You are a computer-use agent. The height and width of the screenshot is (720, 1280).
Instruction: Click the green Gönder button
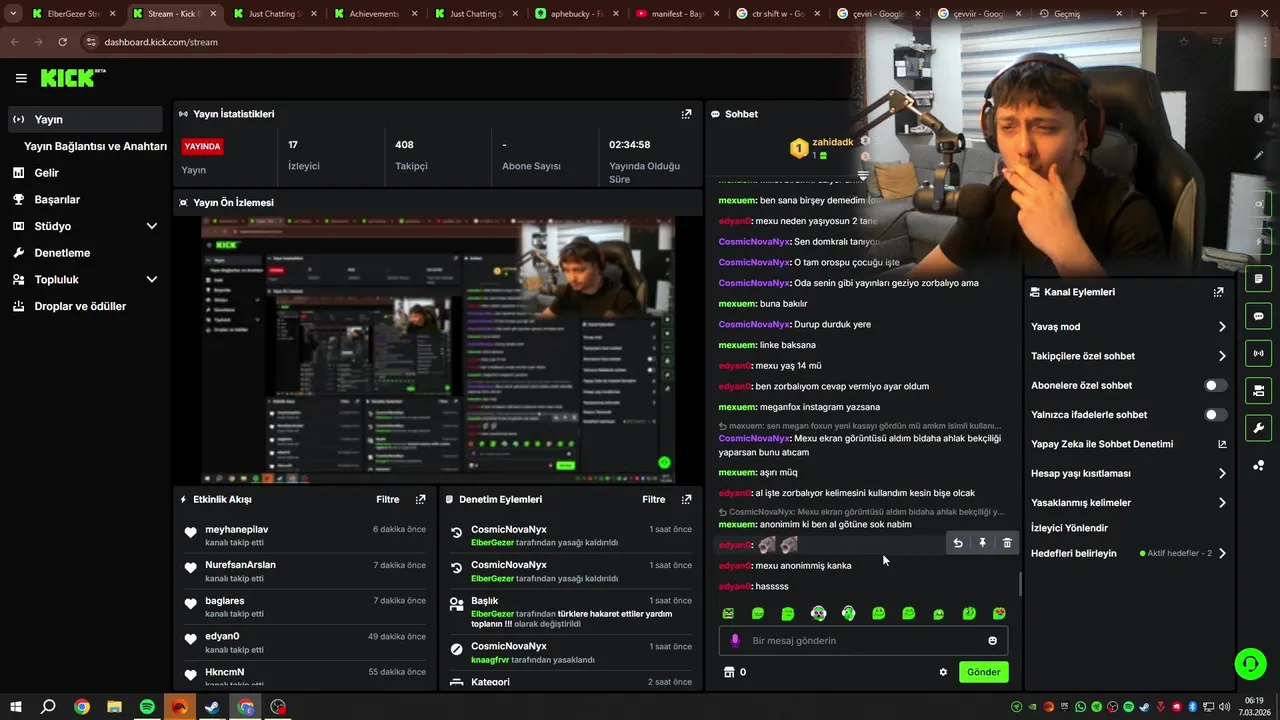coord(983,672)
